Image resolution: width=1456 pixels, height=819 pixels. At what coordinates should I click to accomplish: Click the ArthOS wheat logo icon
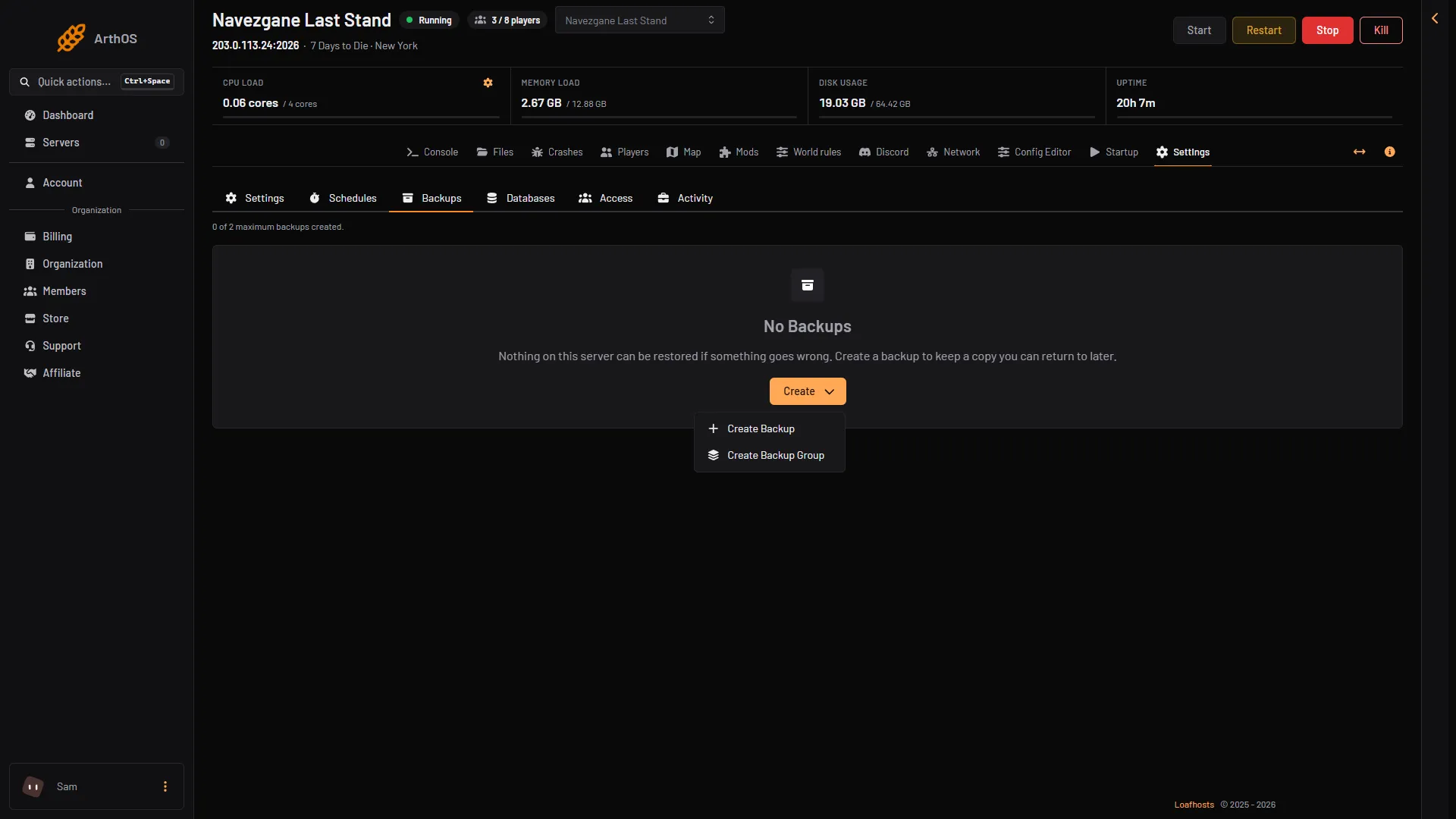point(71,38)
